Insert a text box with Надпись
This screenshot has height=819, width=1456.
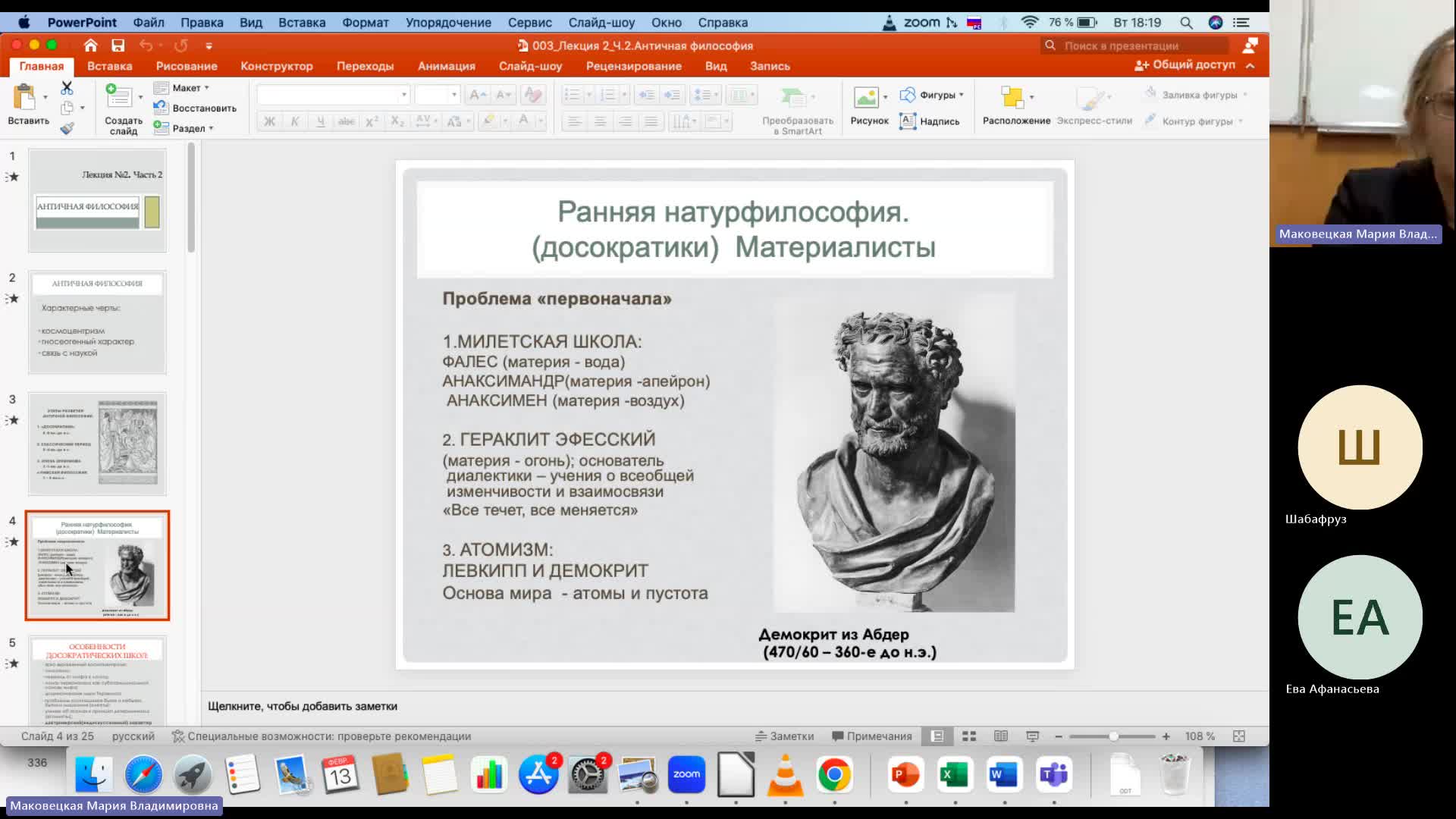930,121
